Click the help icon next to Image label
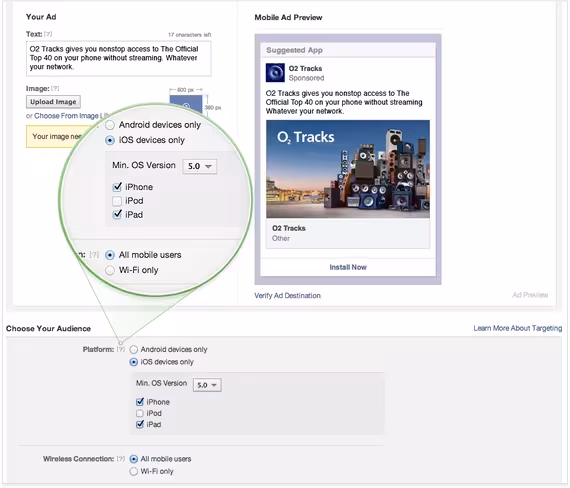Screen dimensions: 570x488 click(x=55, y=88)
